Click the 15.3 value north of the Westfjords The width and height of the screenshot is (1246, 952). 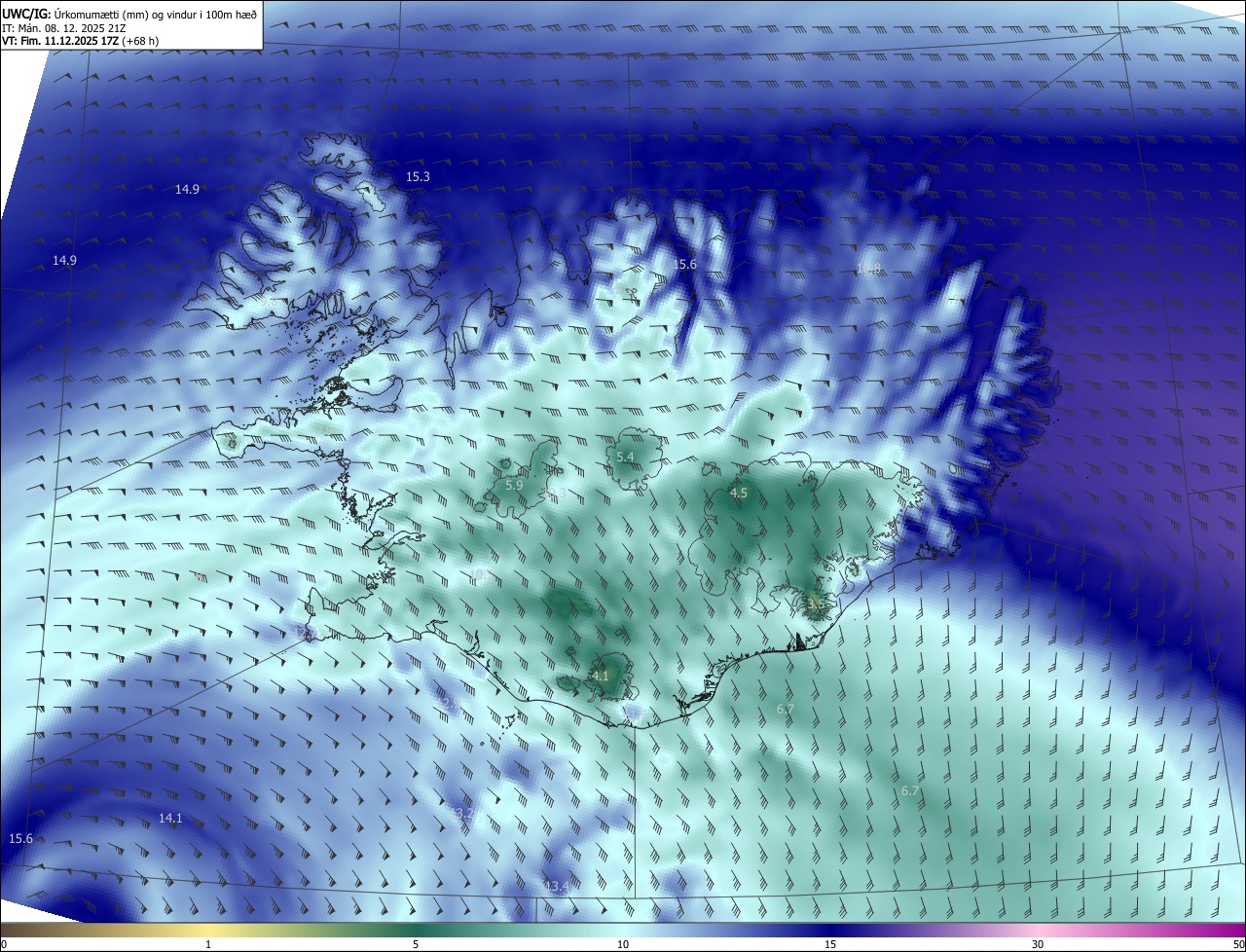418,176
